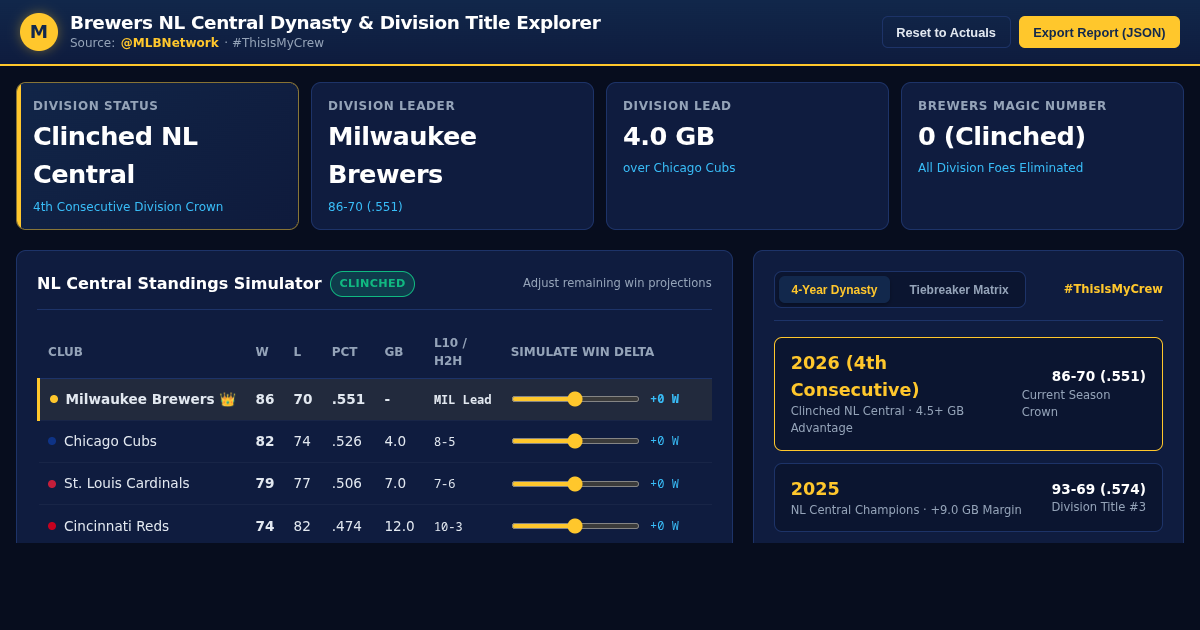1200x630 pixels.
Task: Select the 2026 (4th Consecutive) season card
Action: tap(968, 394)
